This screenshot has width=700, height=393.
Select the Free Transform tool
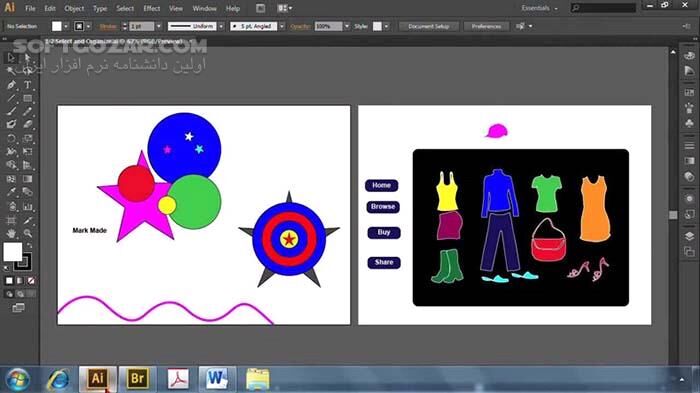[28, 152]
